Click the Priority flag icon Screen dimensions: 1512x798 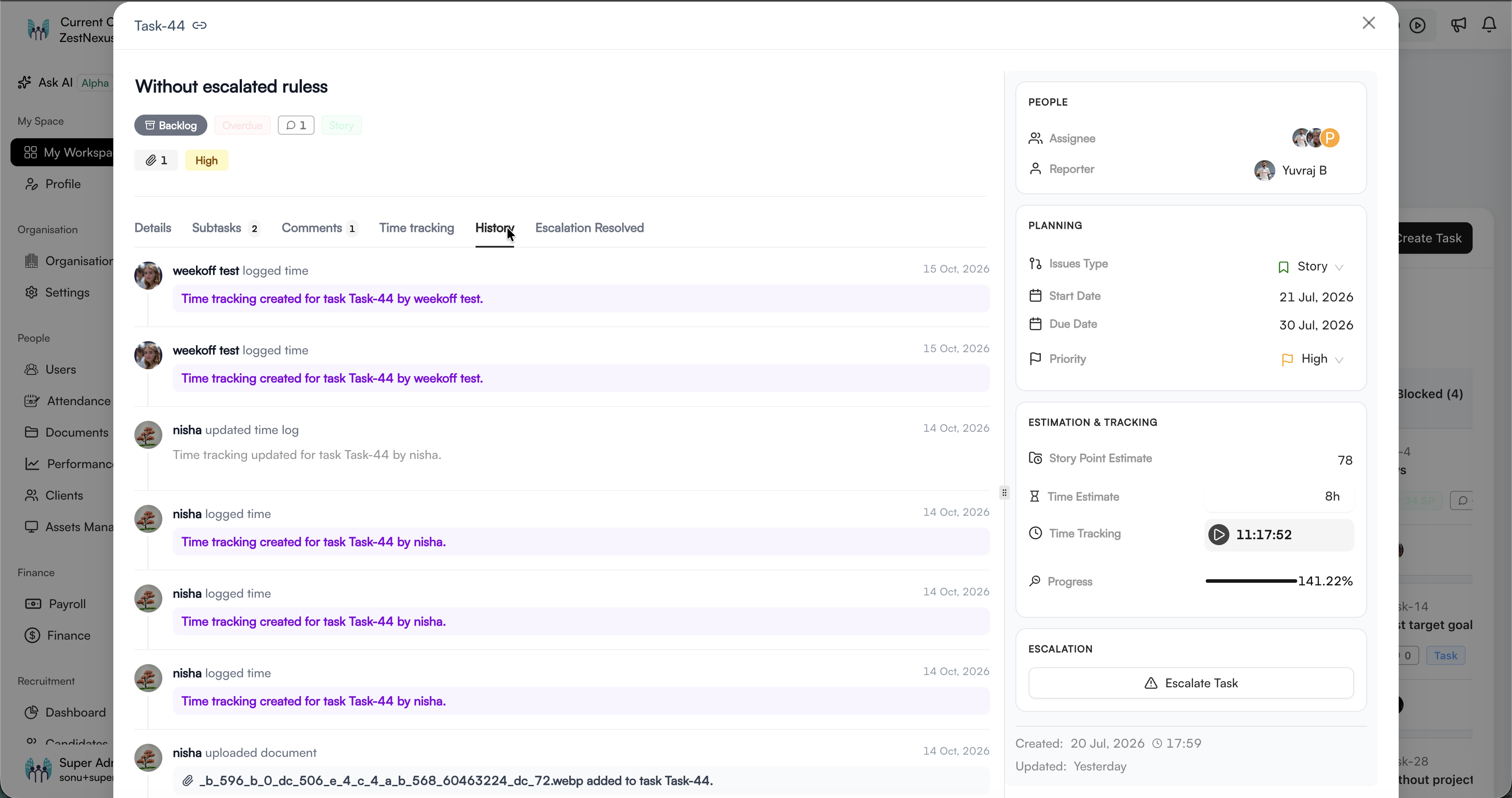pos(1036,358)
